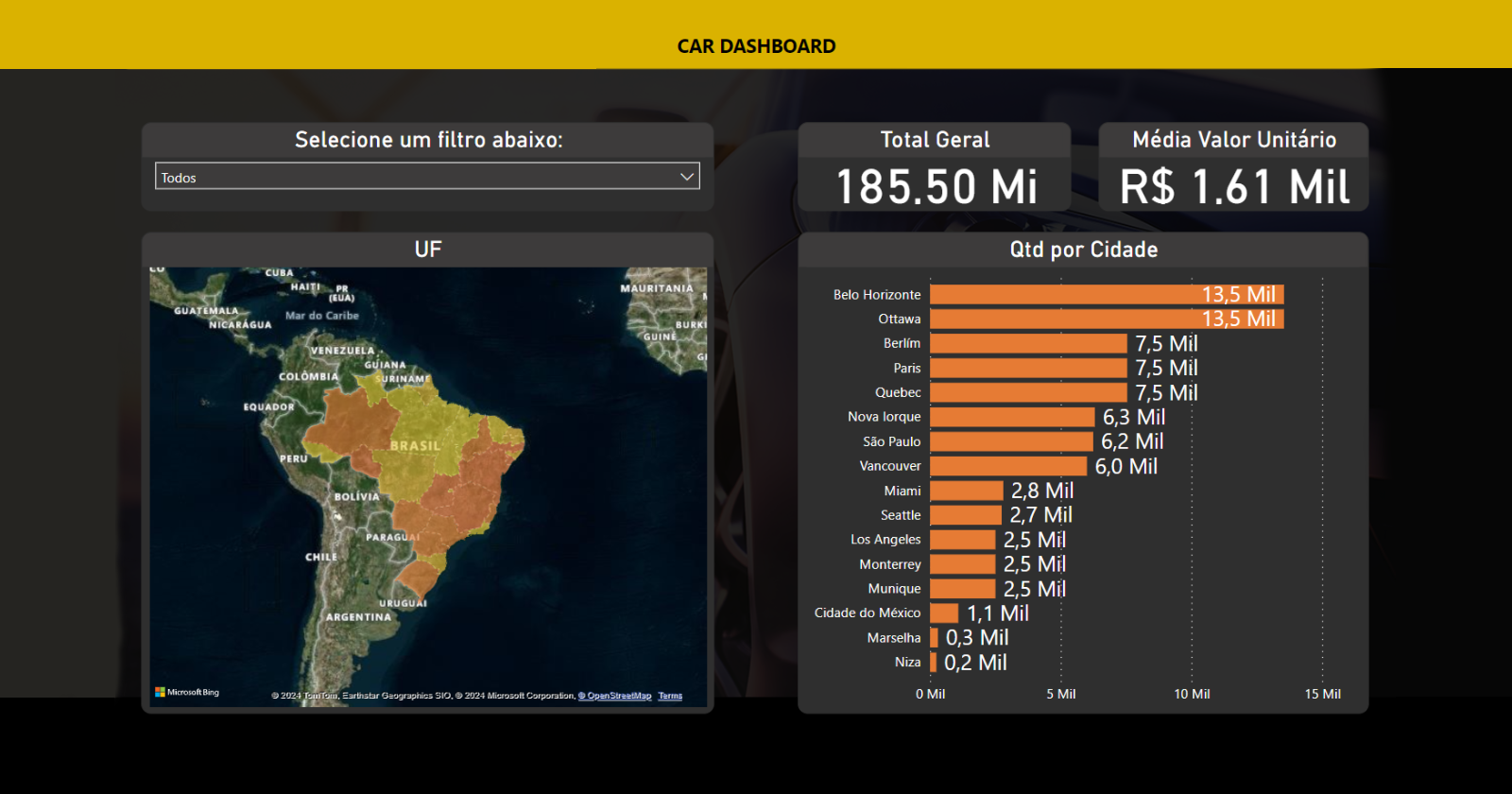
Task: Click the BRASIL label on the map
Action: (416, 446)
